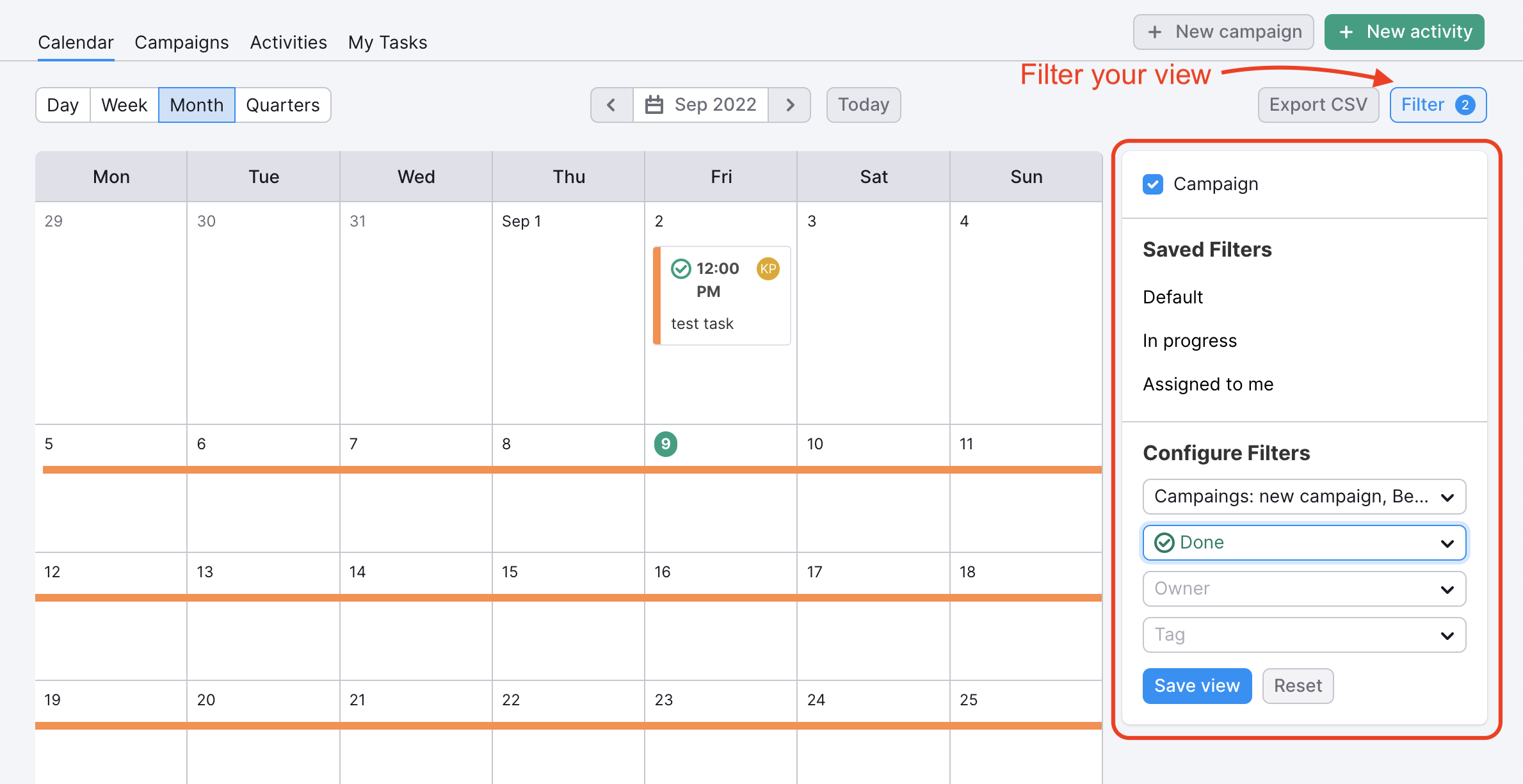Open the Tag filter dropdown
Viewport: 1523px width, 784px height.
click(1304, 635)
